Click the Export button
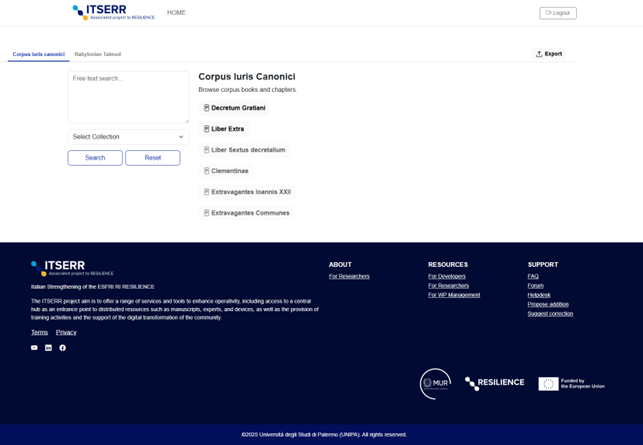The width and height of the screenshot is (643, 445). click(x=549, y=54)
